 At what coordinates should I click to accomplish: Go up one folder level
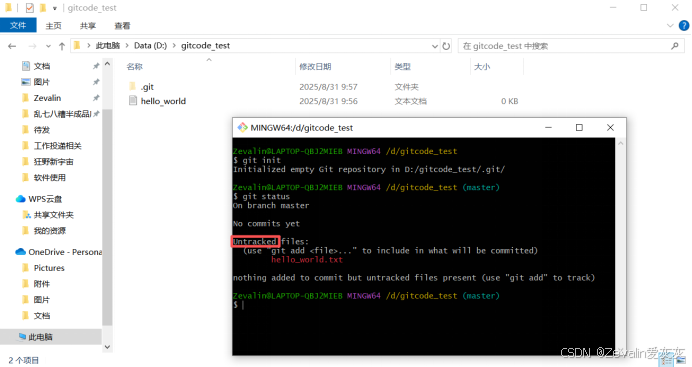(x=62, y=46)
